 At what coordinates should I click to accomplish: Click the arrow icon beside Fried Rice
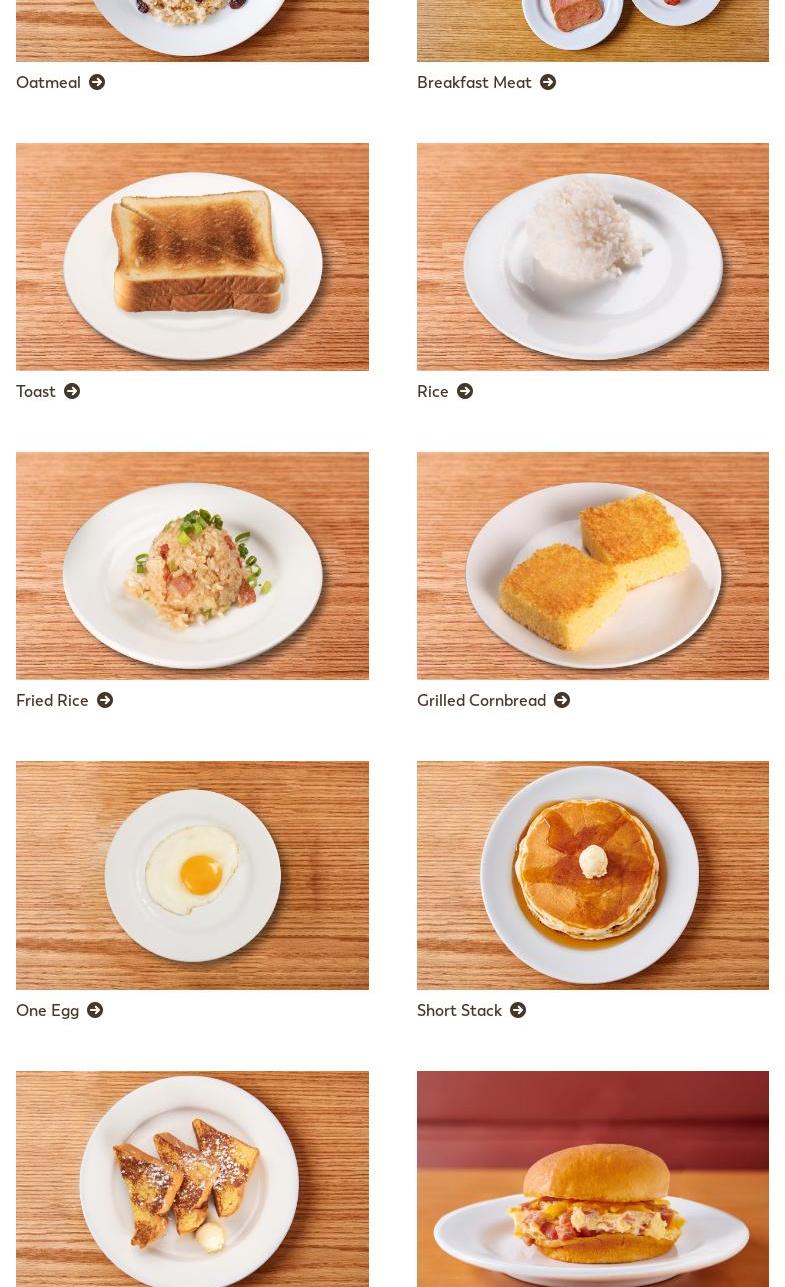105,700
